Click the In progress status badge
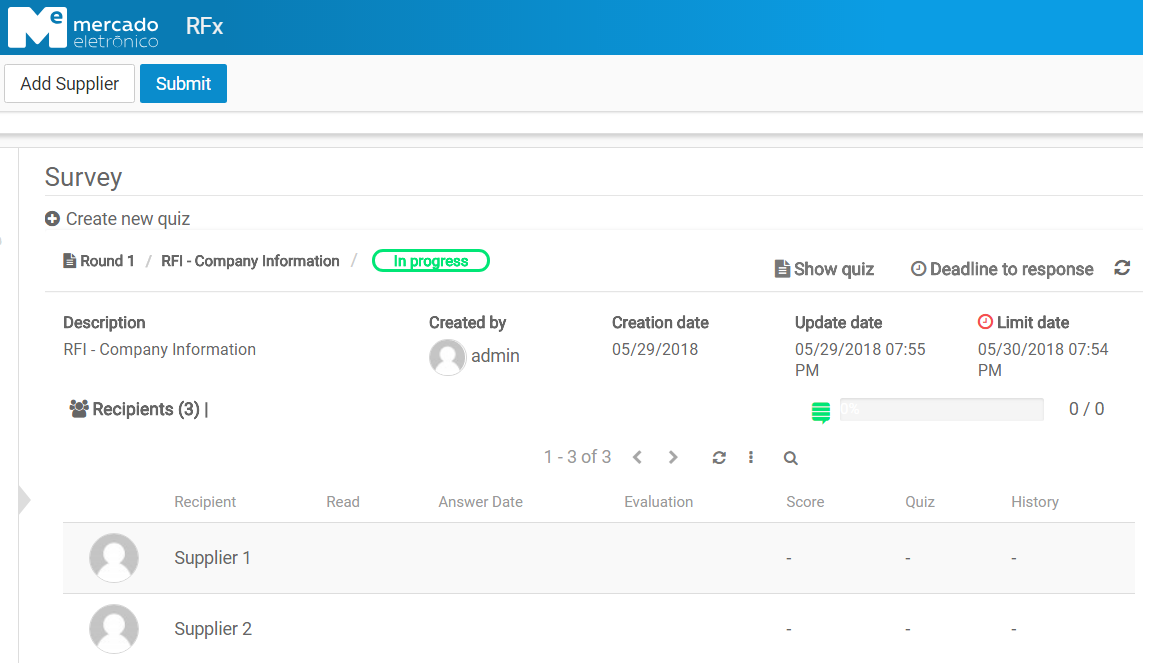Viewport: 1170px width, 663px height. pos(431,261)
